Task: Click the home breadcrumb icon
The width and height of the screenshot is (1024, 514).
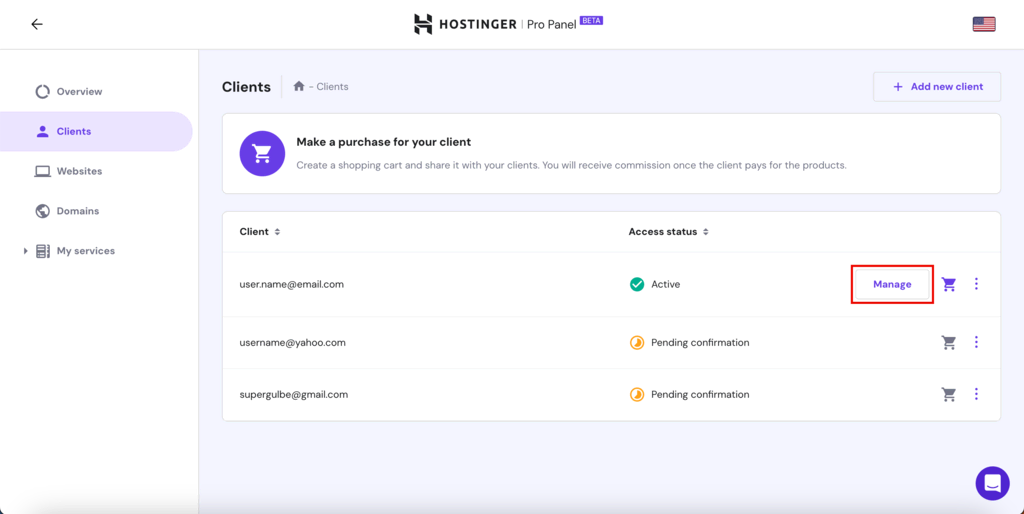Action: coord(298,87)
